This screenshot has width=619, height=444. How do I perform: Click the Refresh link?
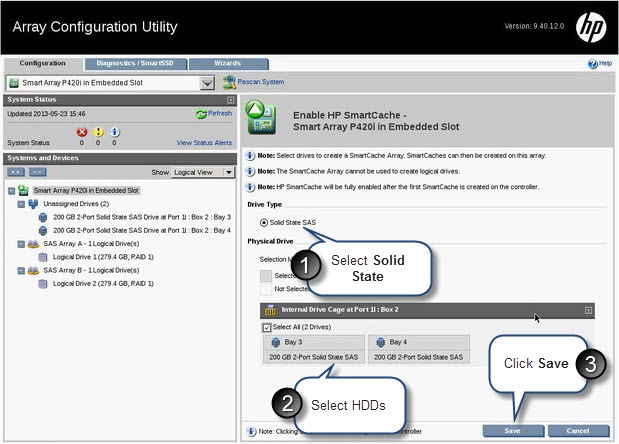[x=220, y=114]
